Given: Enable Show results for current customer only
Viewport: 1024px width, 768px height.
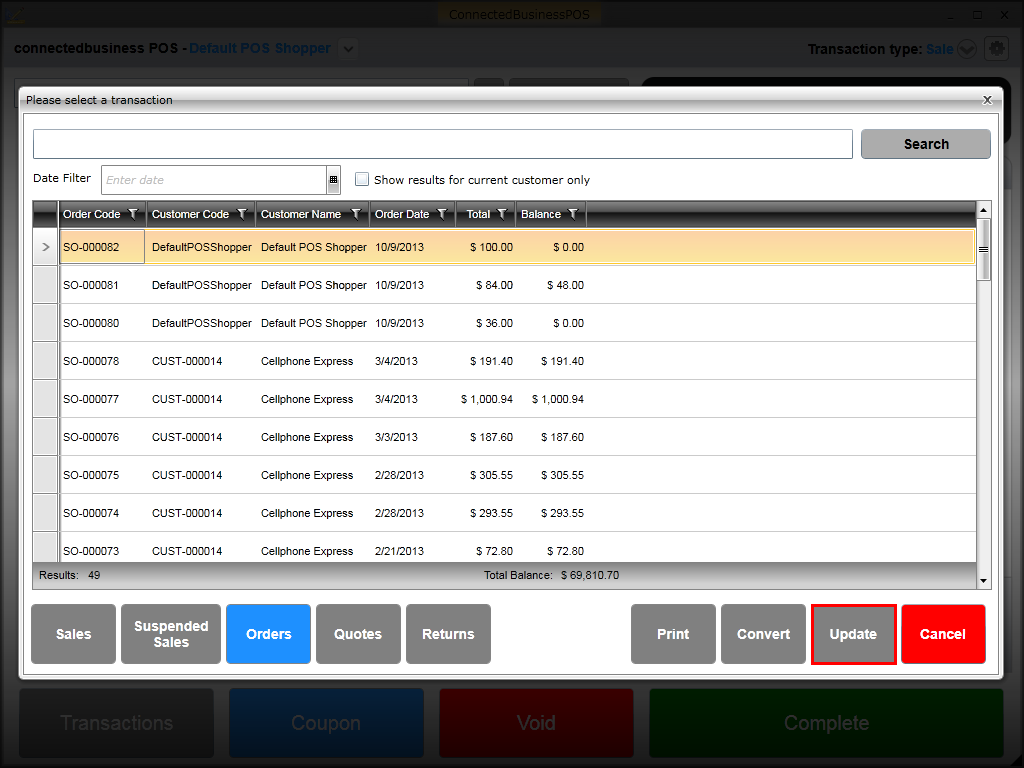Looking at the screenshot, I should [x=362, y=180].
